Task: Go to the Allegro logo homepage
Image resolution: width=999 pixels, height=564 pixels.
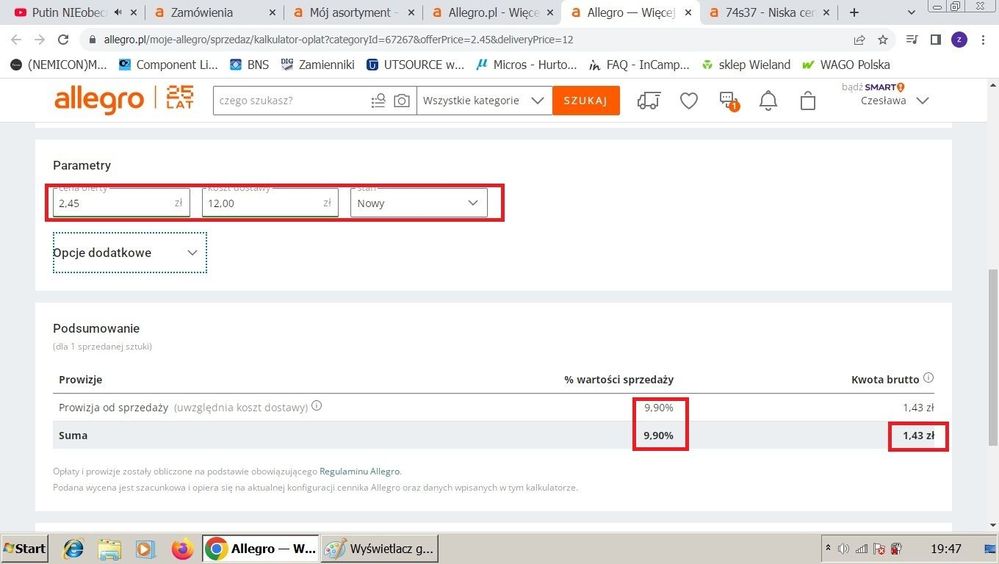Action: (99, 100)
